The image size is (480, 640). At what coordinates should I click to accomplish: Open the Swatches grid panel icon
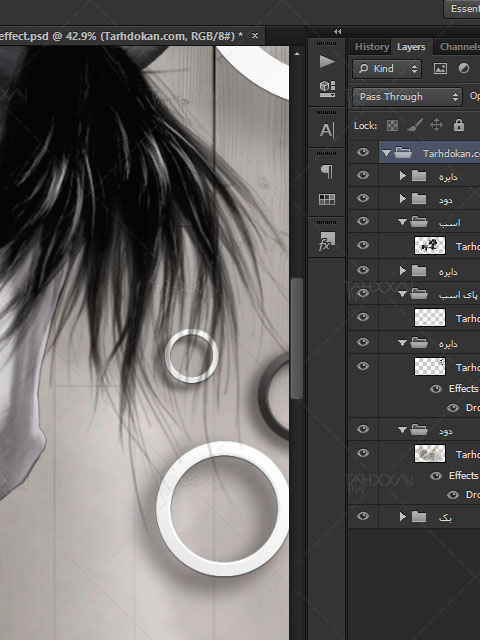pos(327,199)
